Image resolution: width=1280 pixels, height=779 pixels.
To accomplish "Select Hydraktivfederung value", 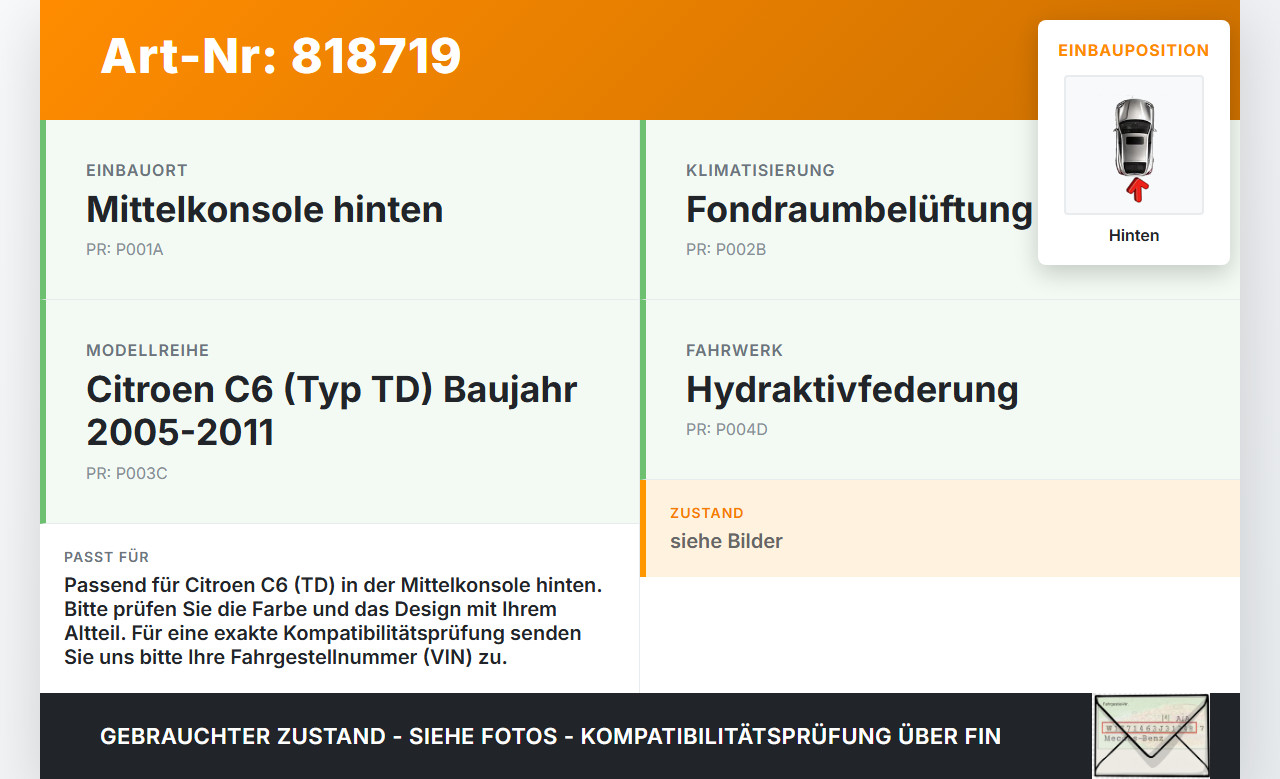I will [x=852, y=389].
